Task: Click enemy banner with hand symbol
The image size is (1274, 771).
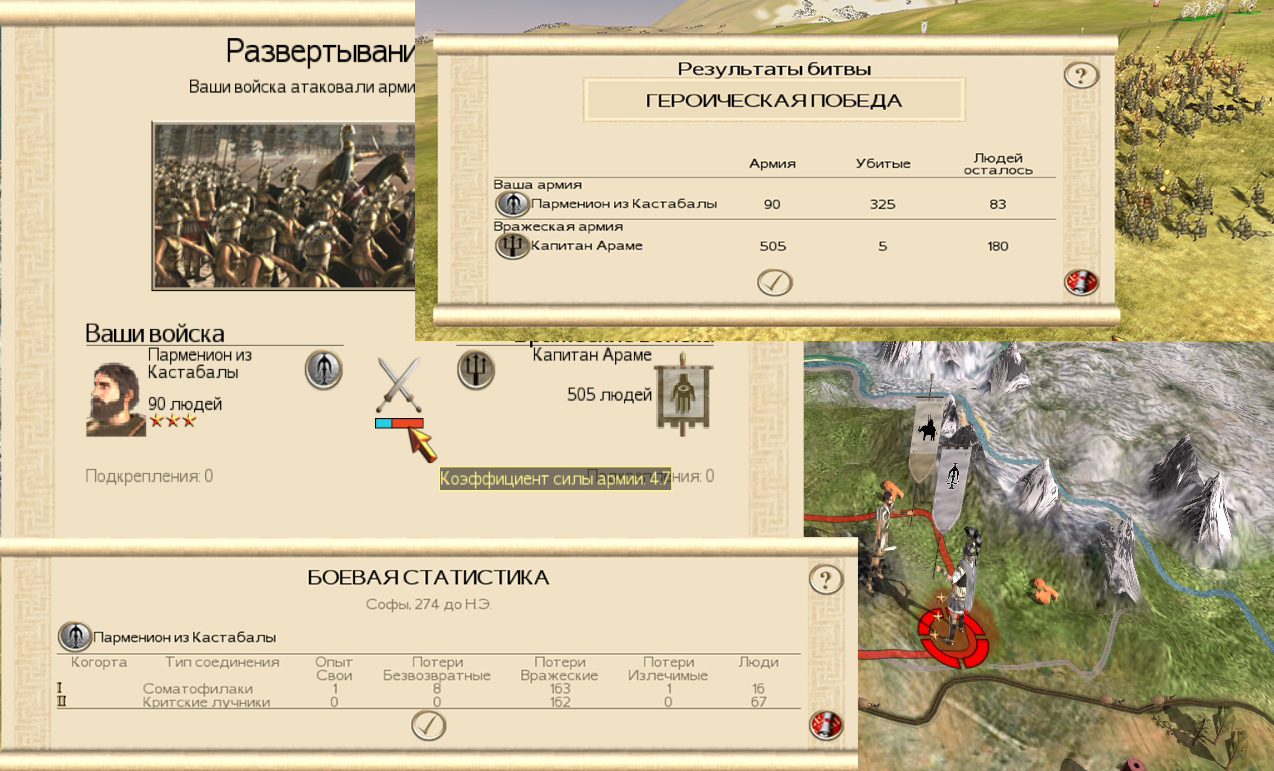Action: pyautogui.click(x=683, y=393)
